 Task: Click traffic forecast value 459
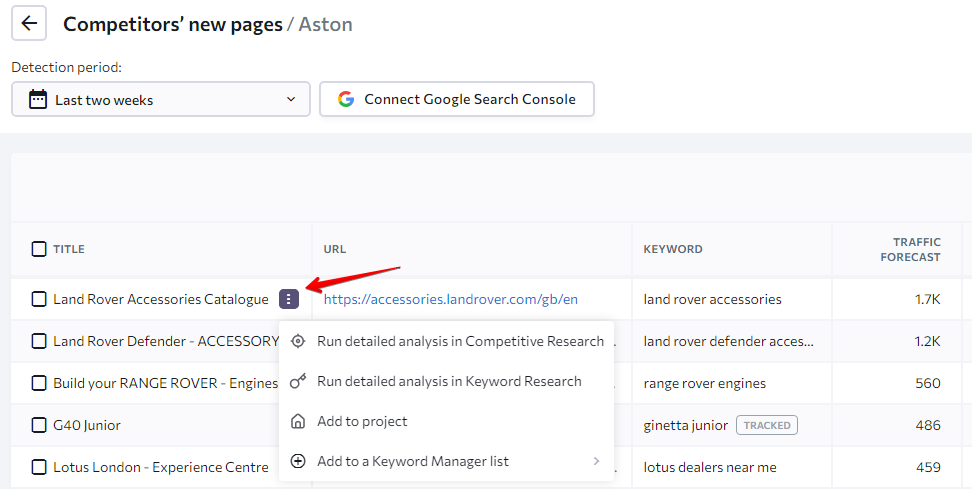click(928, 467)
